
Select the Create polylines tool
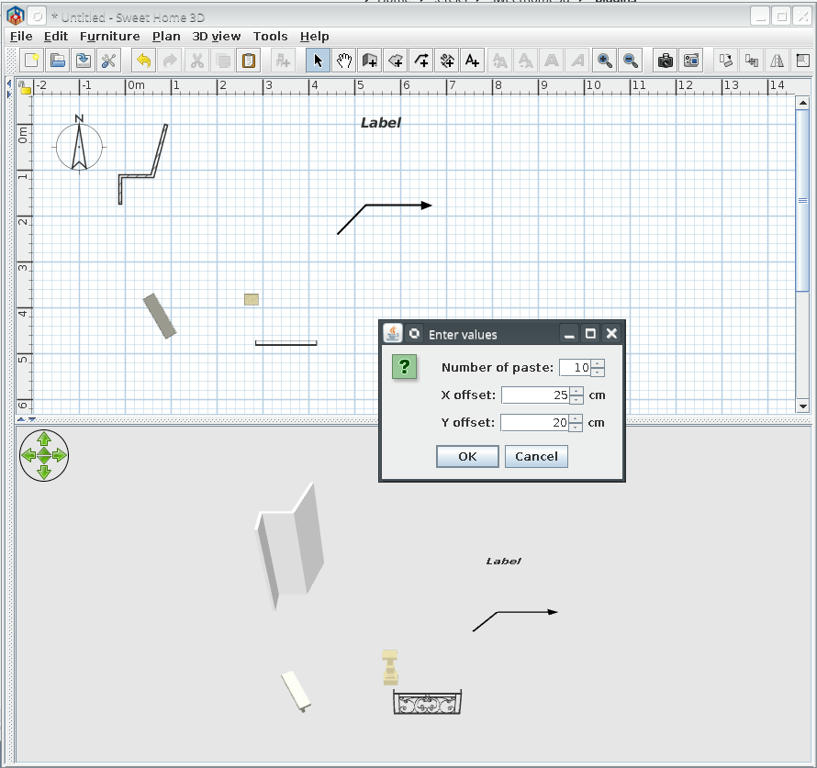pyautogui.click(x=421, y=60)
